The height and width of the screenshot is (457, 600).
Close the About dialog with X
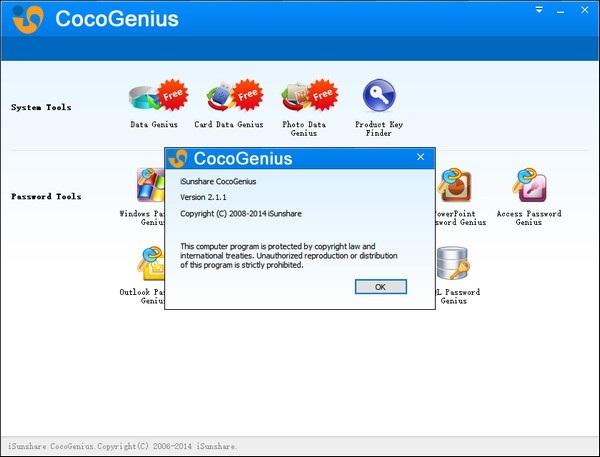(421, 157)
